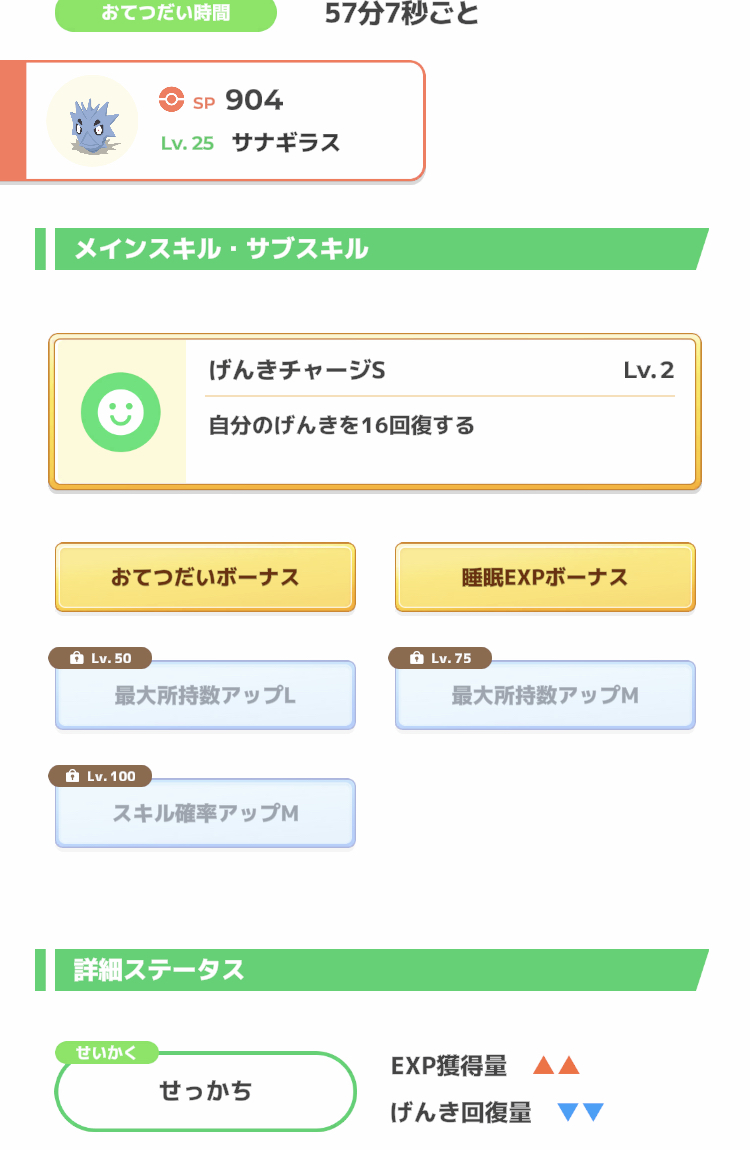The height and width of the screenshot is (1150, 750).
Task: Tap the locked スキル確率アップM skill
Action: [x=205, y=814]
